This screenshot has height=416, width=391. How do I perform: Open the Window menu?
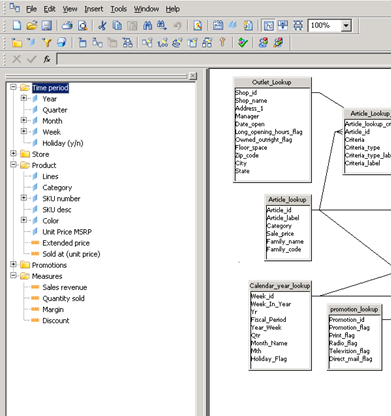[146, 9]
